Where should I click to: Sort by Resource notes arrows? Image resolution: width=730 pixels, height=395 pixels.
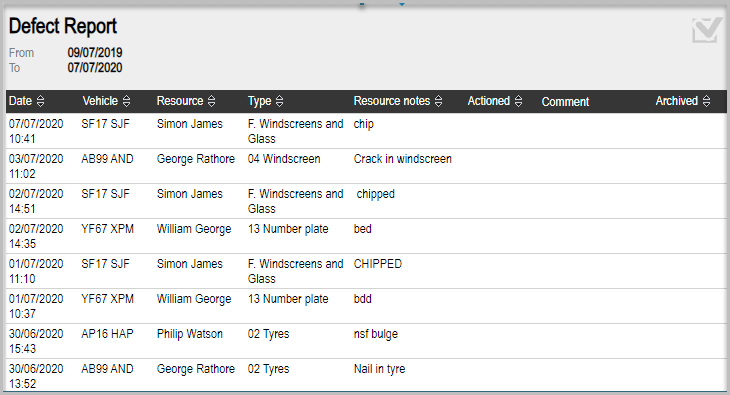pyautogui.click(x=438, y=101)
